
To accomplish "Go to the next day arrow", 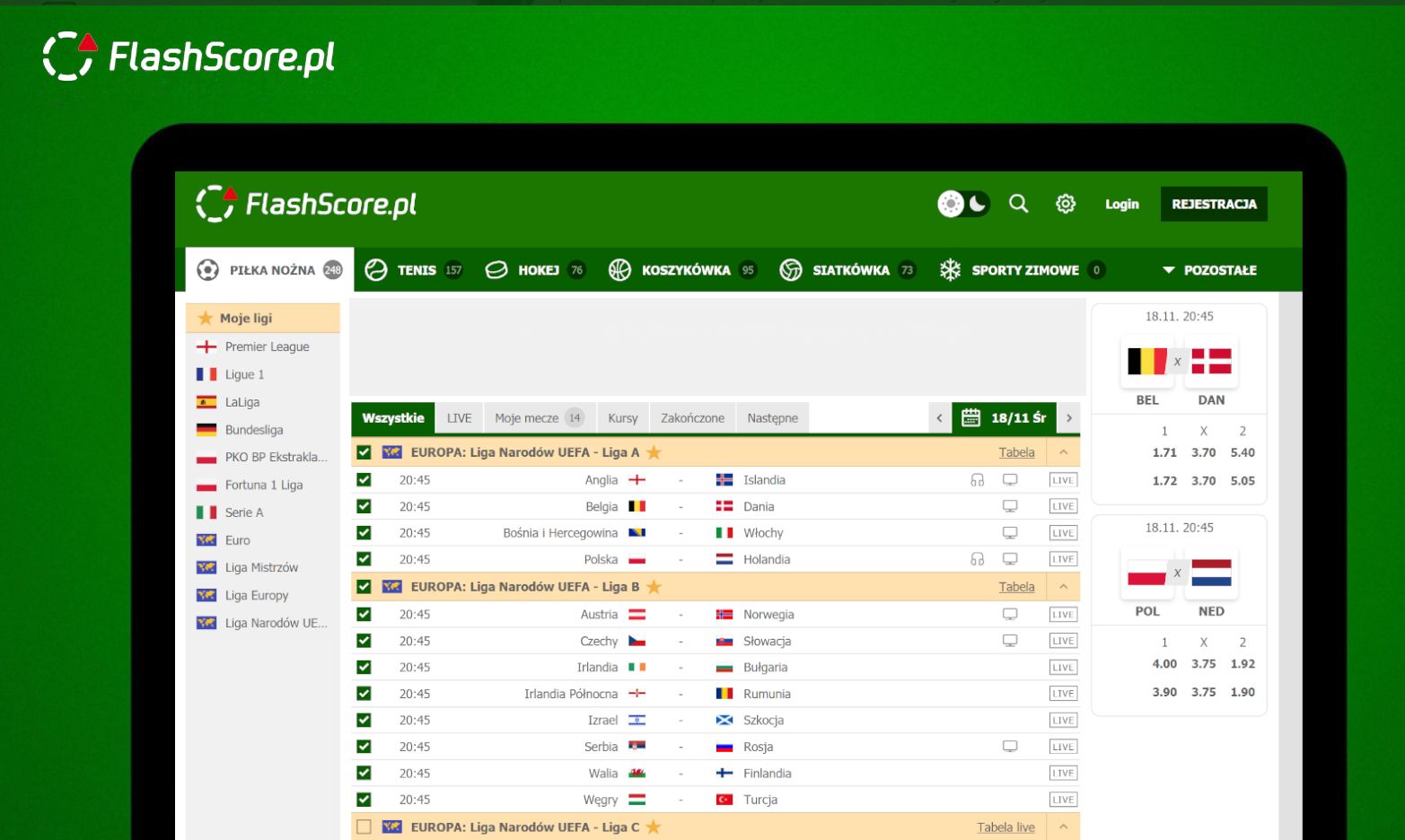I will tap(1068, 417).
